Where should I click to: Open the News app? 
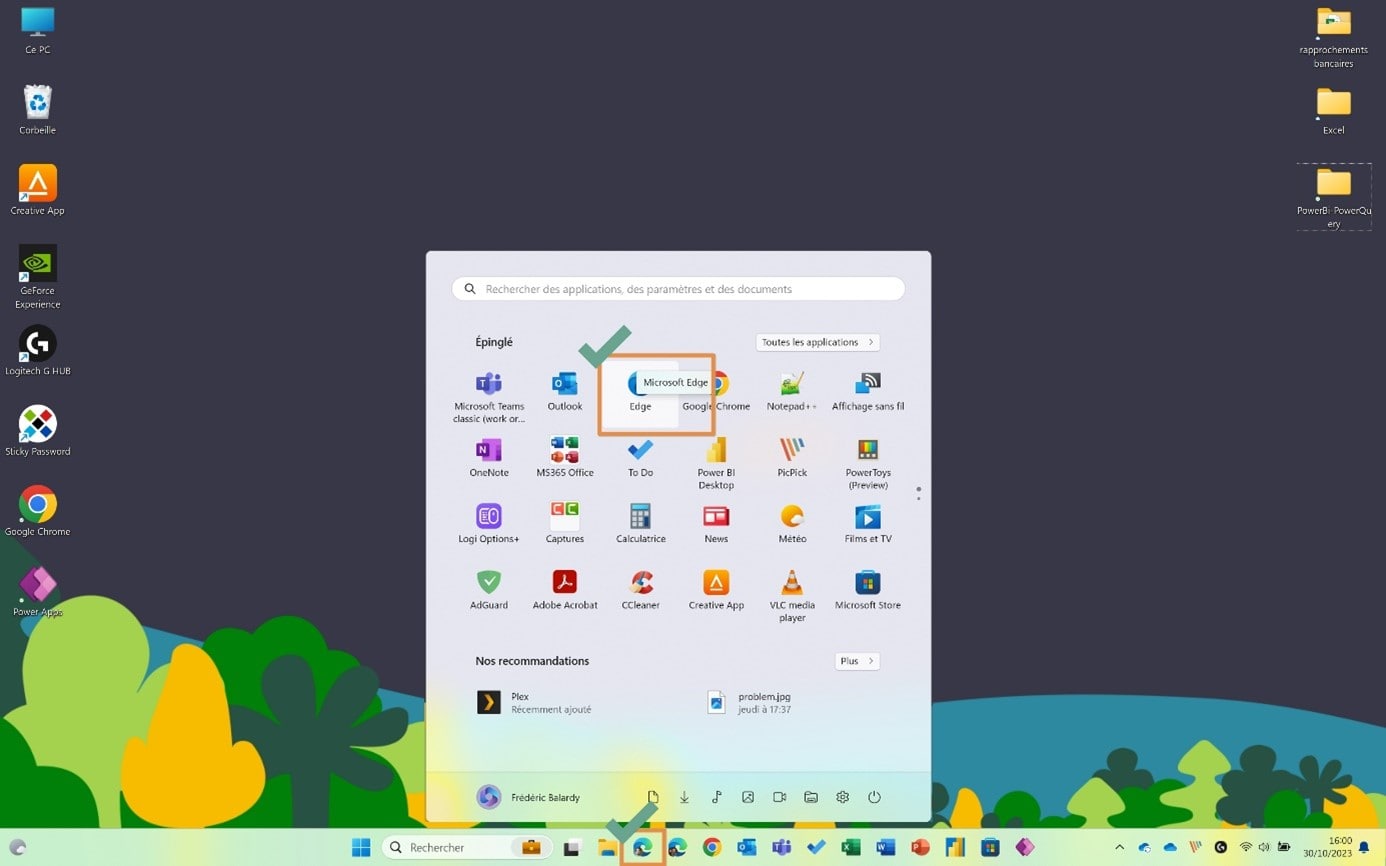point(716,524)
